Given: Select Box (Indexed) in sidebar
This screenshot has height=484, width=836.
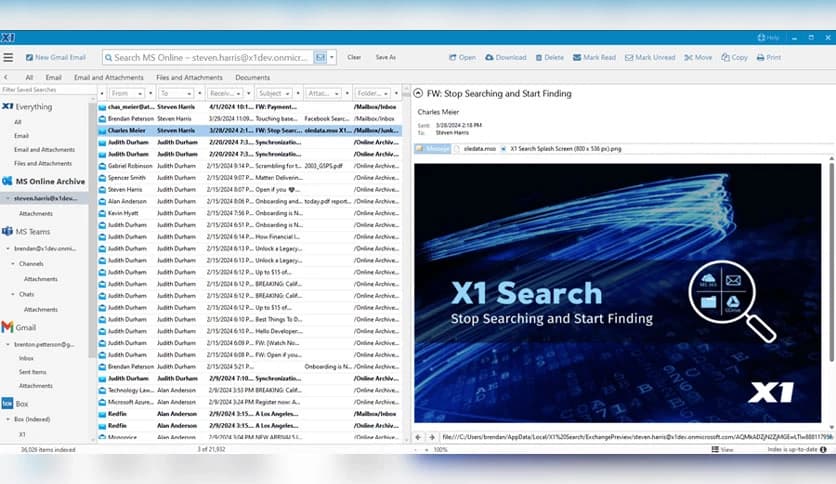Looking at the screenshot, I should (x=32, y=420).
